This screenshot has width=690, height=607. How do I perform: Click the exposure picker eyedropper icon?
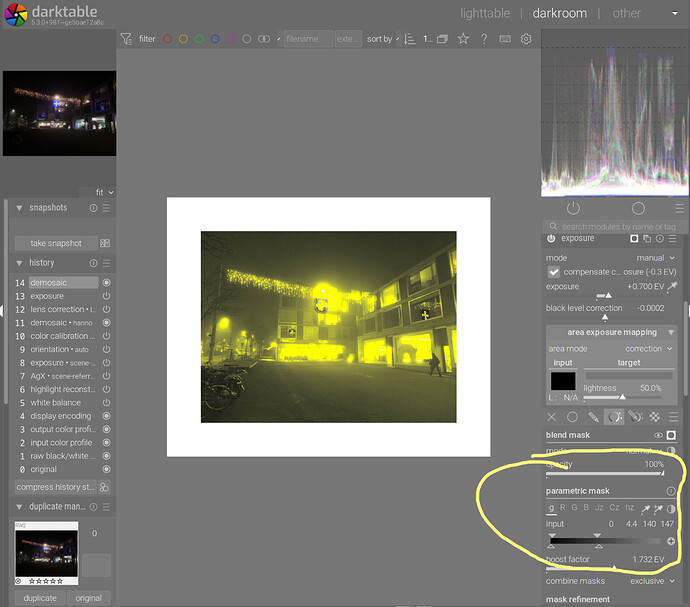point(672,287)
